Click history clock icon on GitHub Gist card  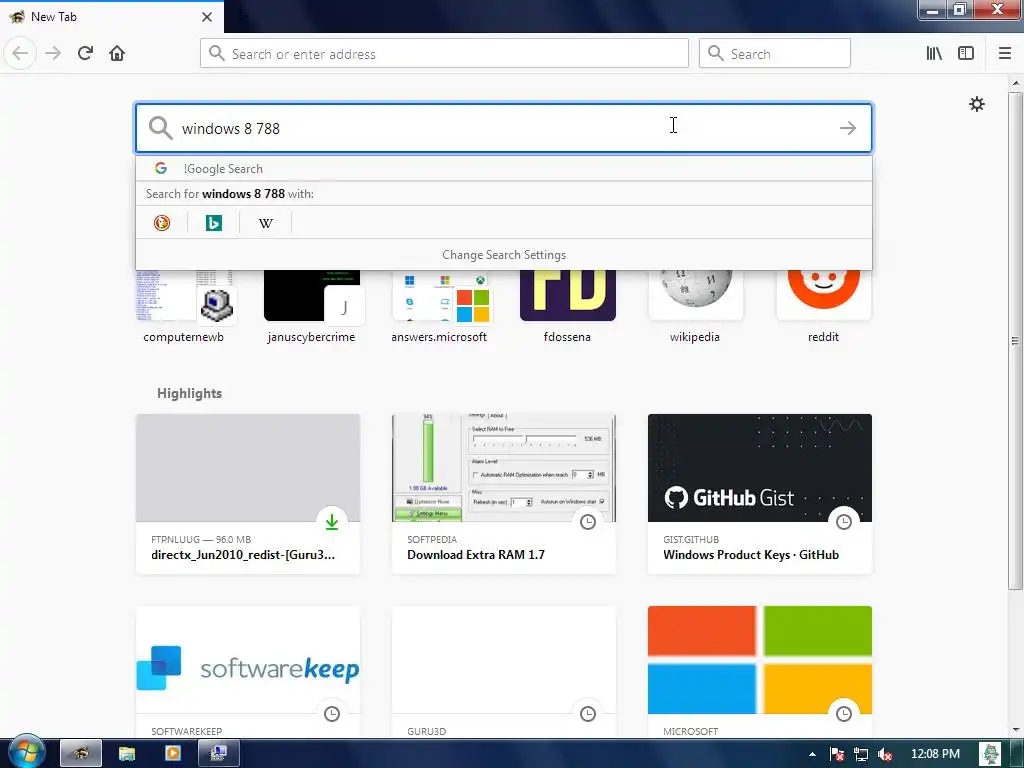[844, 522]
